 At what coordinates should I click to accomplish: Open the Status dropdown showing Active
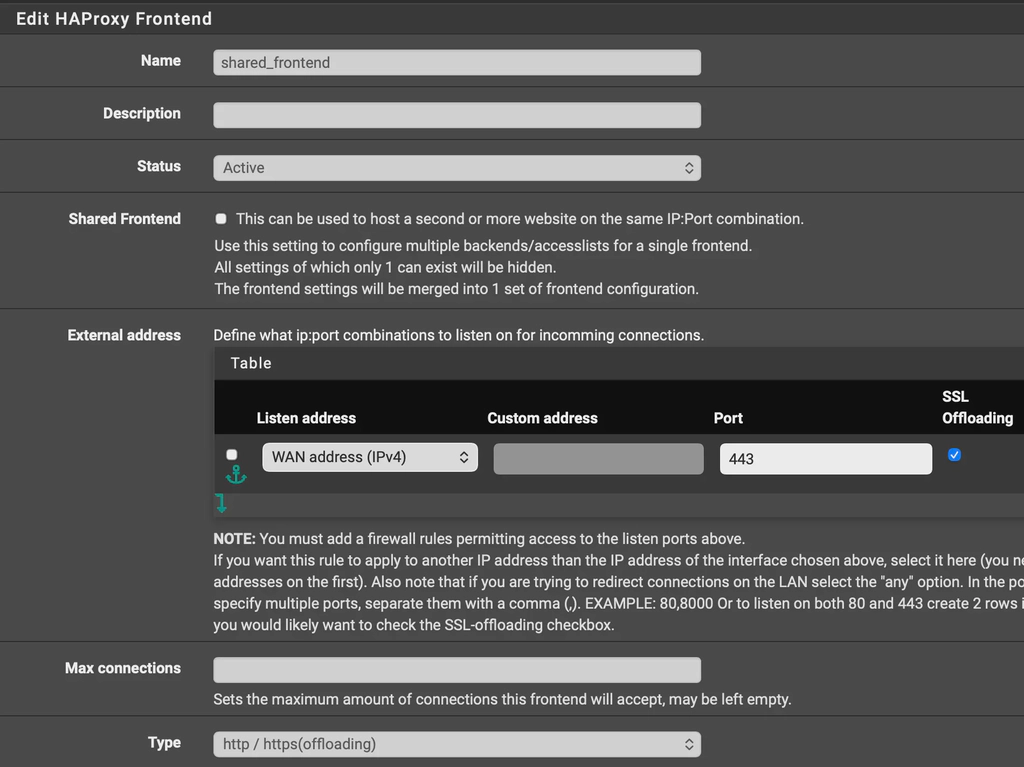(x=456, y=167)
